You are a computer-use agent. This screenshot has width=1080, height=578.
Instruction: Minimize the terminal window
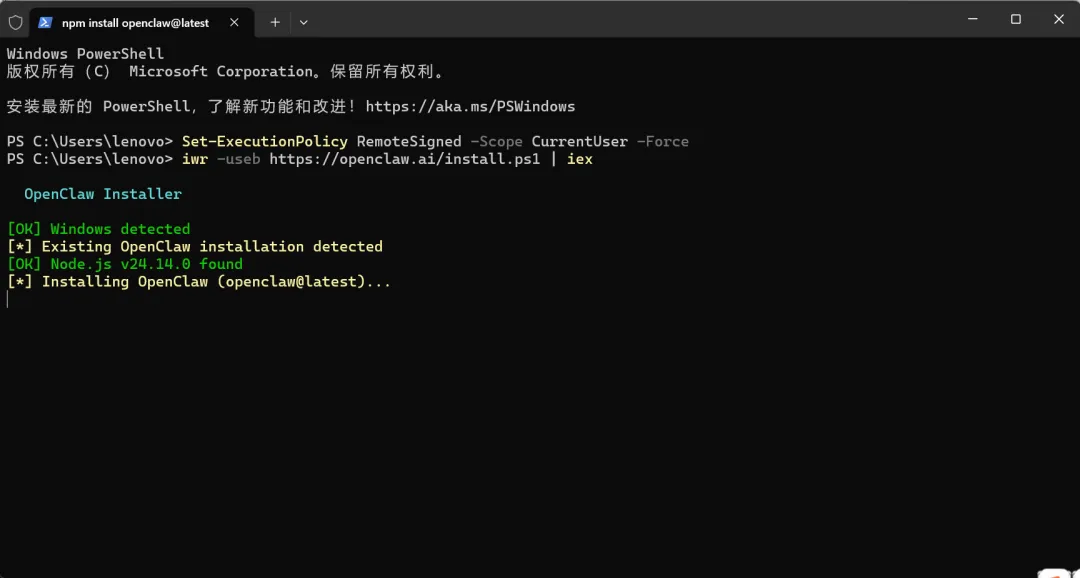click(972, 19)
